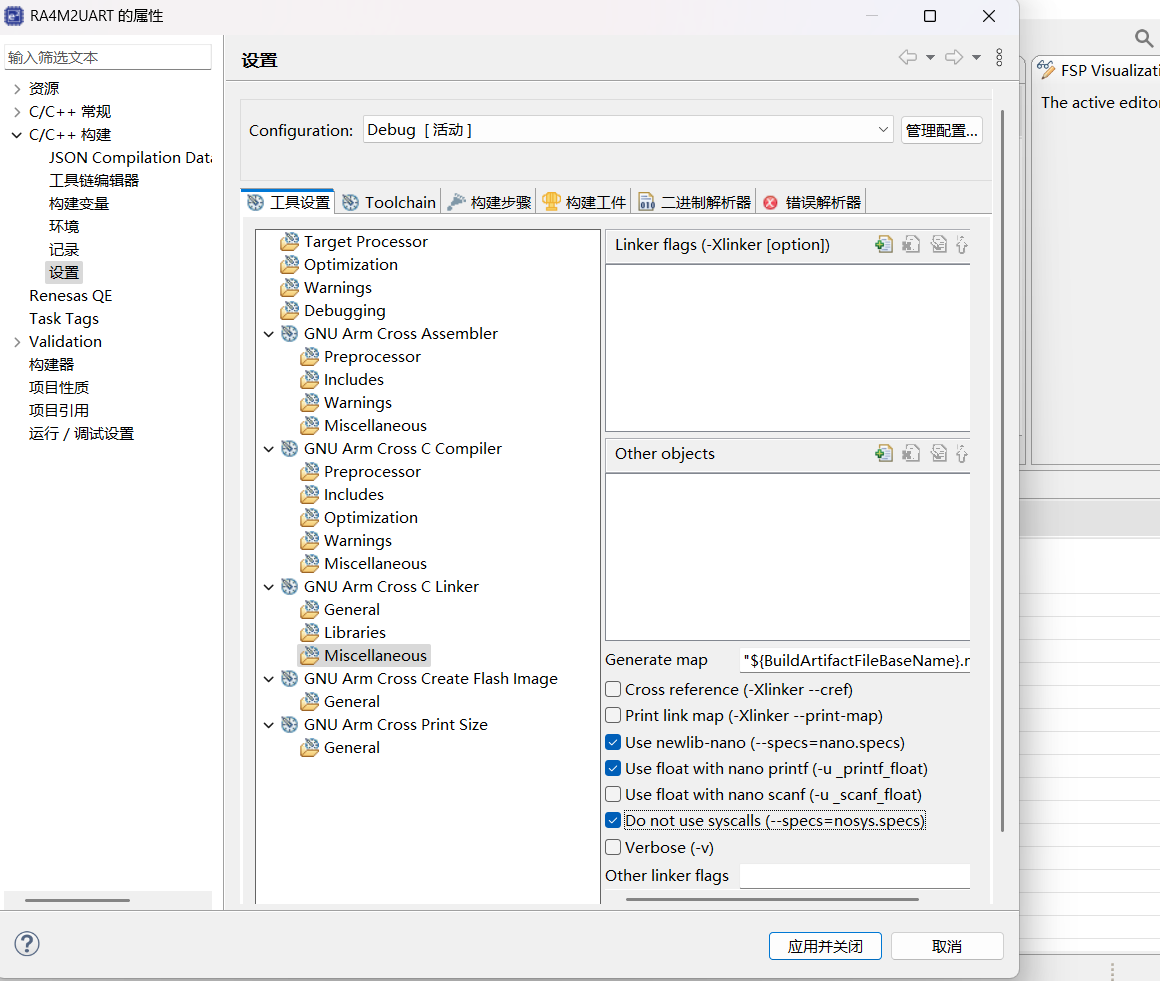Open the 二进制解析器 tab
This screenshot has height=981, width=1160.
pyautogui.click(x=694, y=202)
